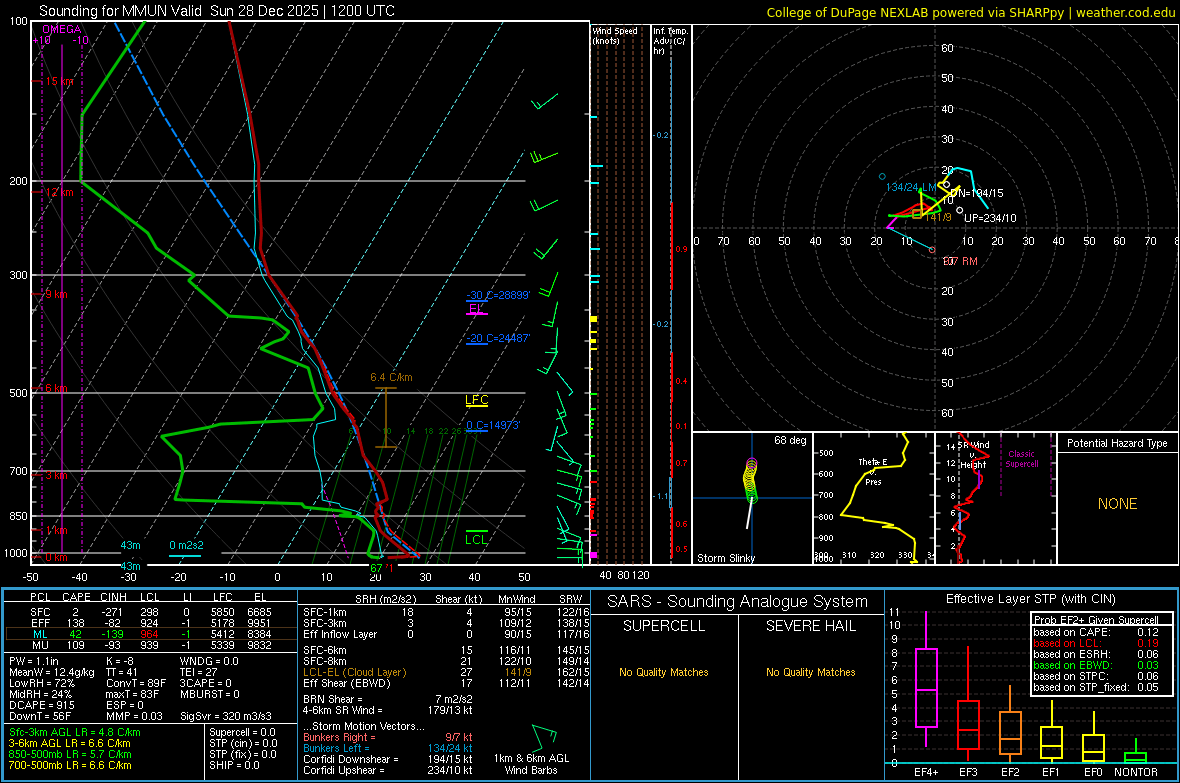Click the '68 deg' Storm Slinky value
1180x783 pixels.
point(789,440)
